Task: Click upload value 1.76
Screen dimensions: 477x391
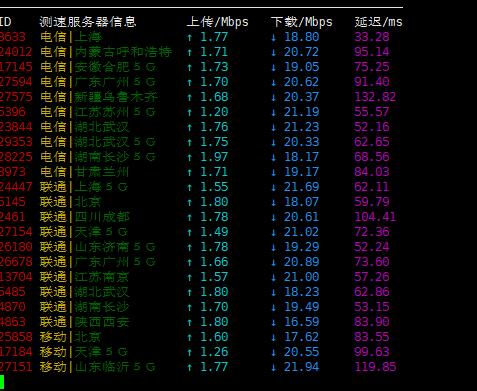Action: pyautogui.click(x=214, y=127)
